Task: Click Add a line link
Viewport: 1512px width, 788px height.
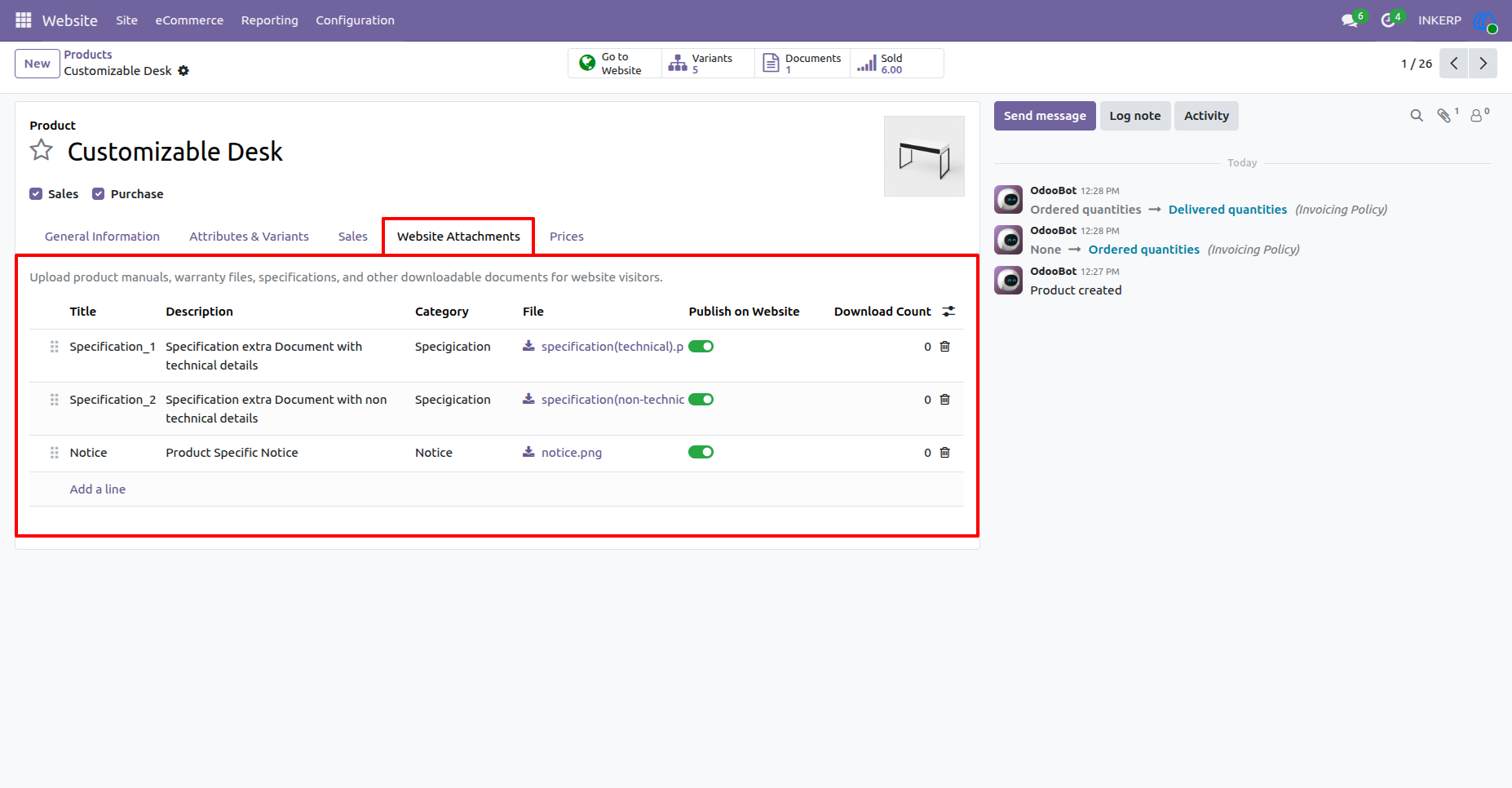Action: (x=98, y=489)
